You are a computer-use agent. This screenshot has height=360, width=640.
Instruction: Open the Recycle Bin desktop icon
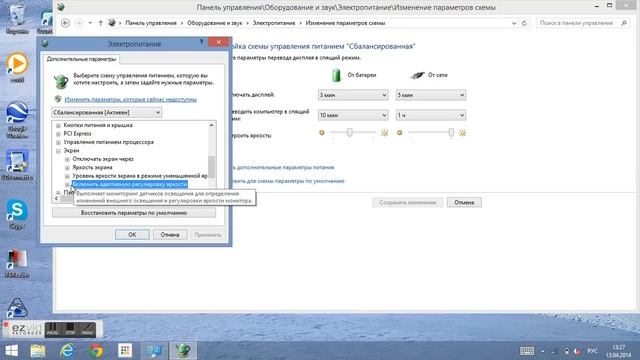click(17, 18)
